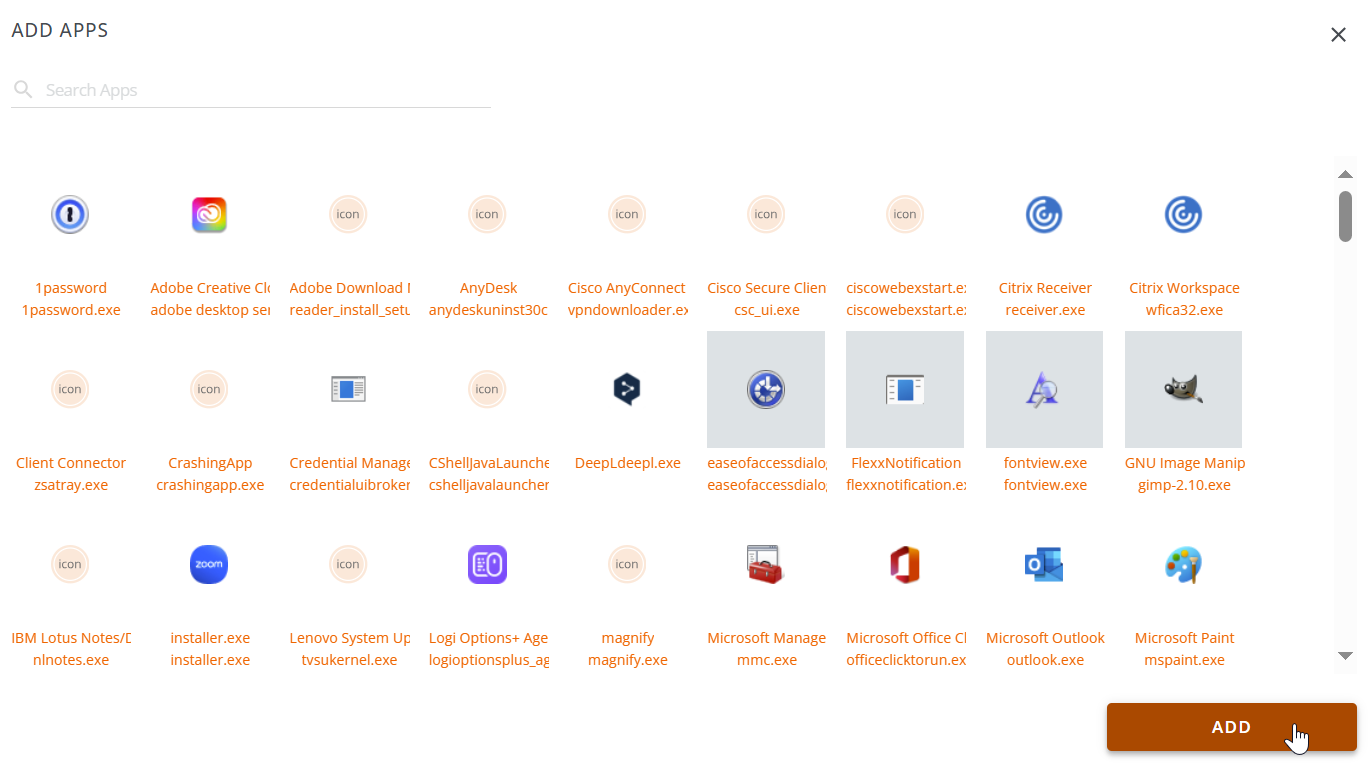Deselect the easeofaccessdialog app tile

766,389
